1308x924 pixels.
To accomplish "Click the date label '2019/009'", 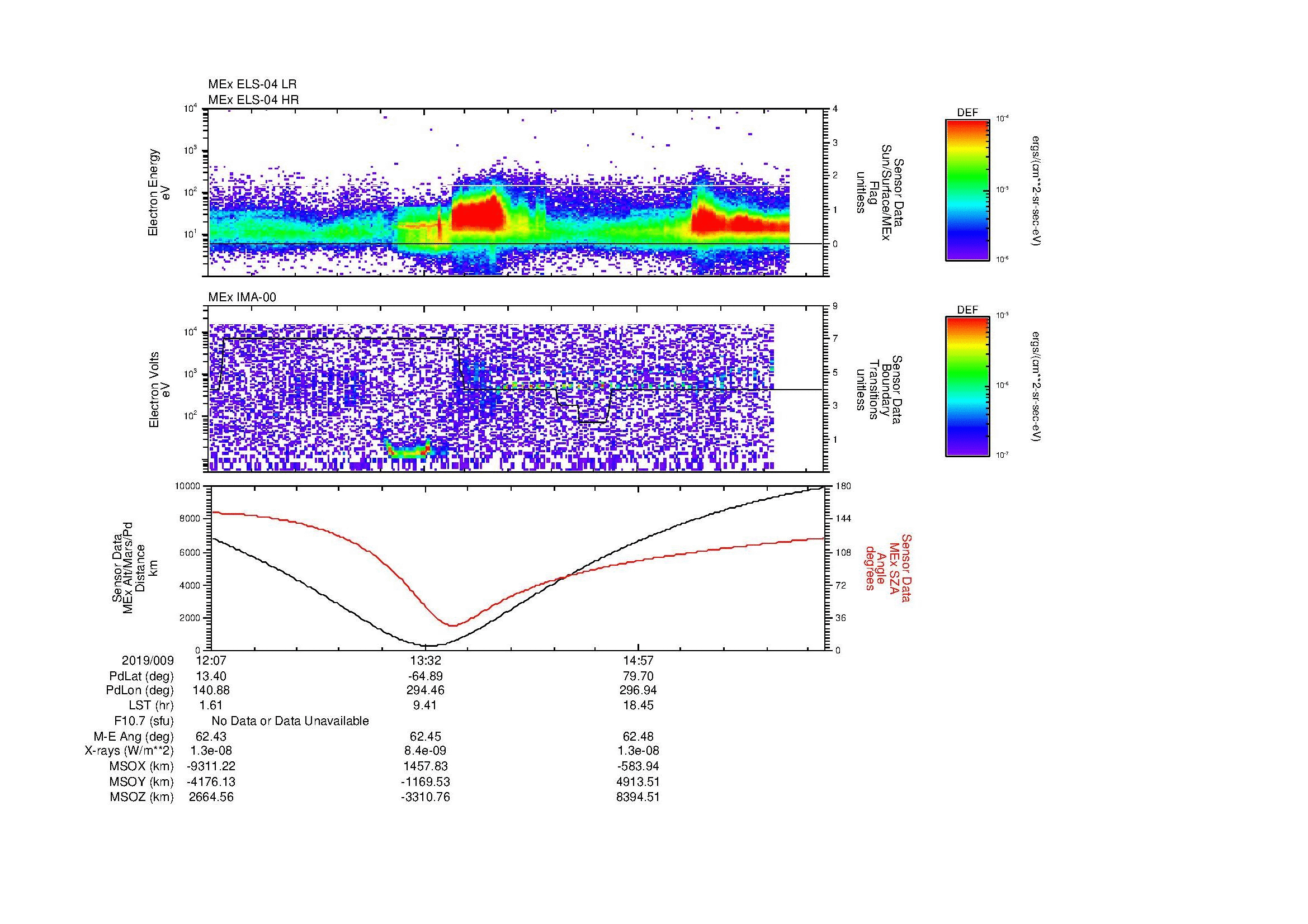I will point(148,660).
